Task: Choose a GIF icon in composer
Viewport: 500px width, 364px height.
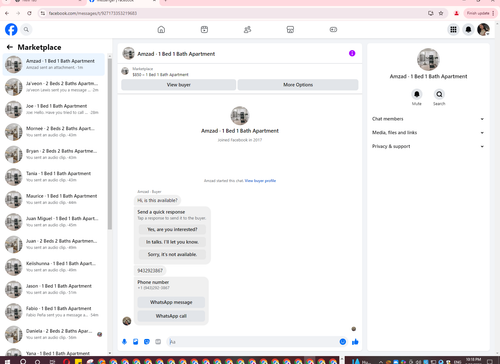Action: [x=158, y=342]
